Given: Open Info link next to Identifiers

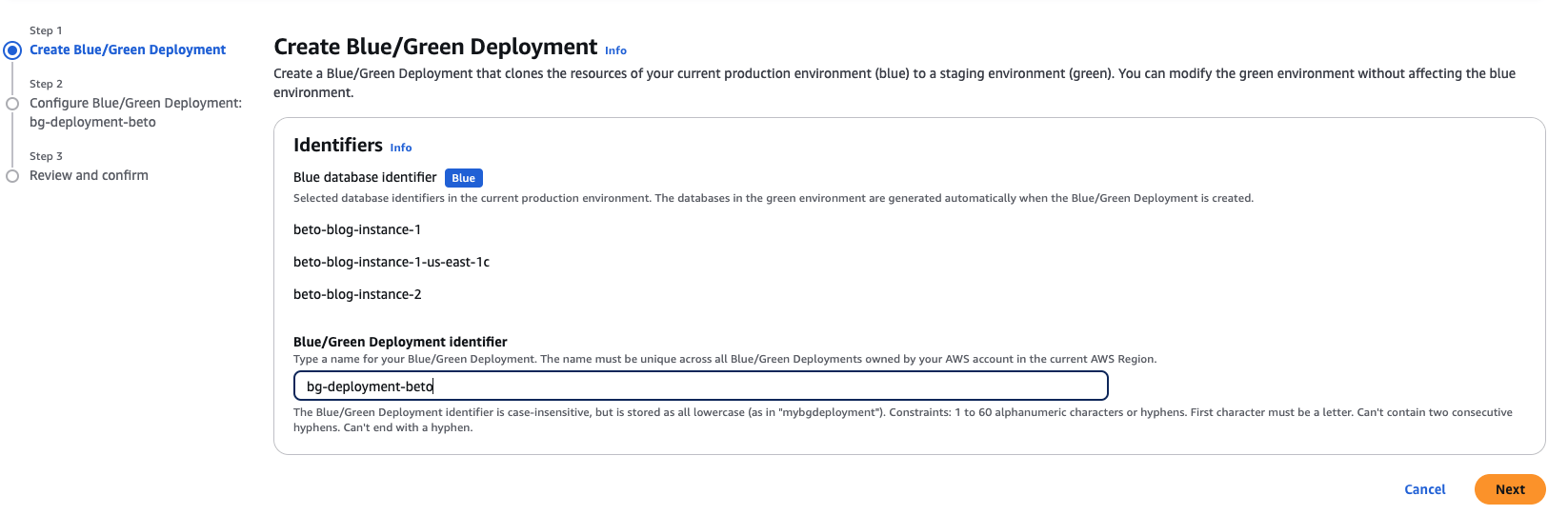Looking at the screenshot, I should pos(401,148).
